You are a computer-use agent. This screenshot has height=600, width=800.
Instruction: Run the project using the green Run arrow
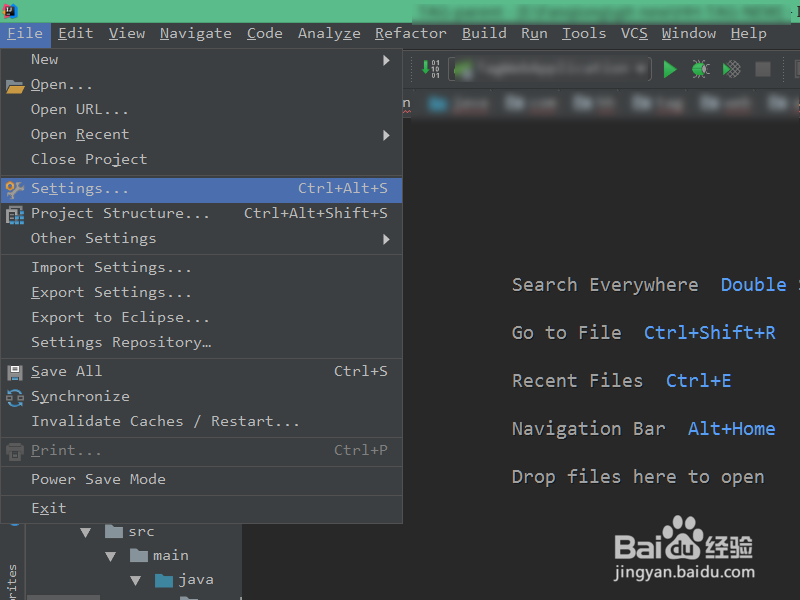[669, 70]
